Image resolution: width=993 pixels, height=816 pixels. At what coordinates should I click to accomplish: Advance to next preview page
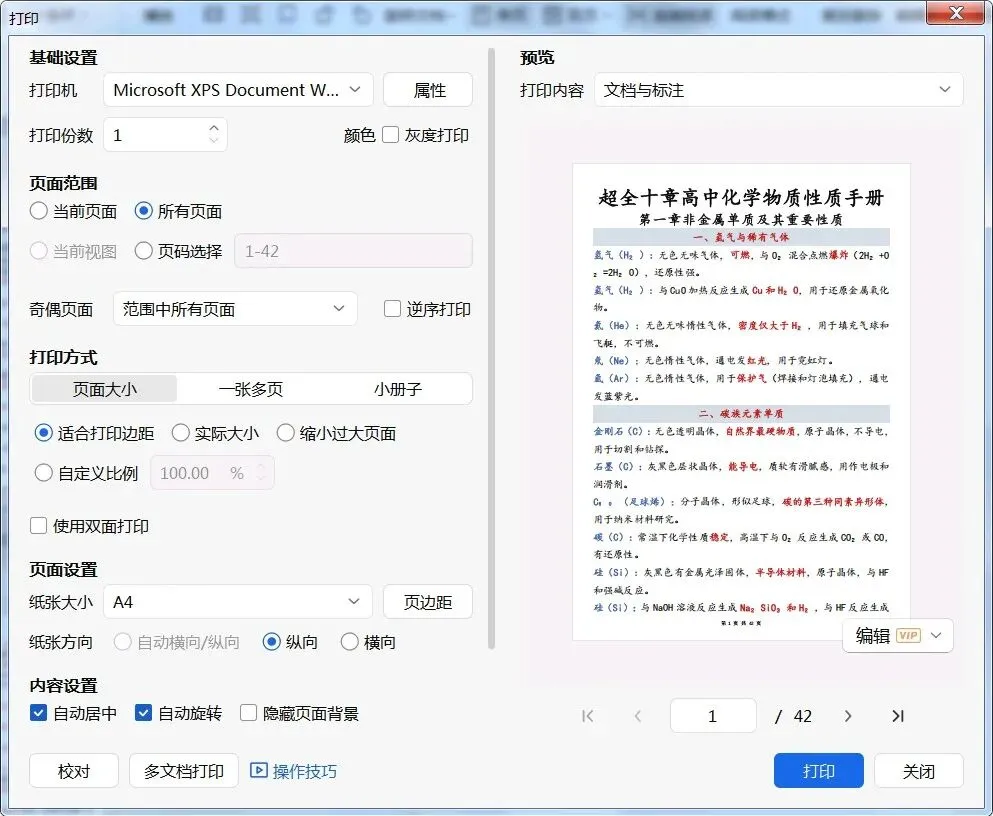pyautogui.click(x=848, y=716)
